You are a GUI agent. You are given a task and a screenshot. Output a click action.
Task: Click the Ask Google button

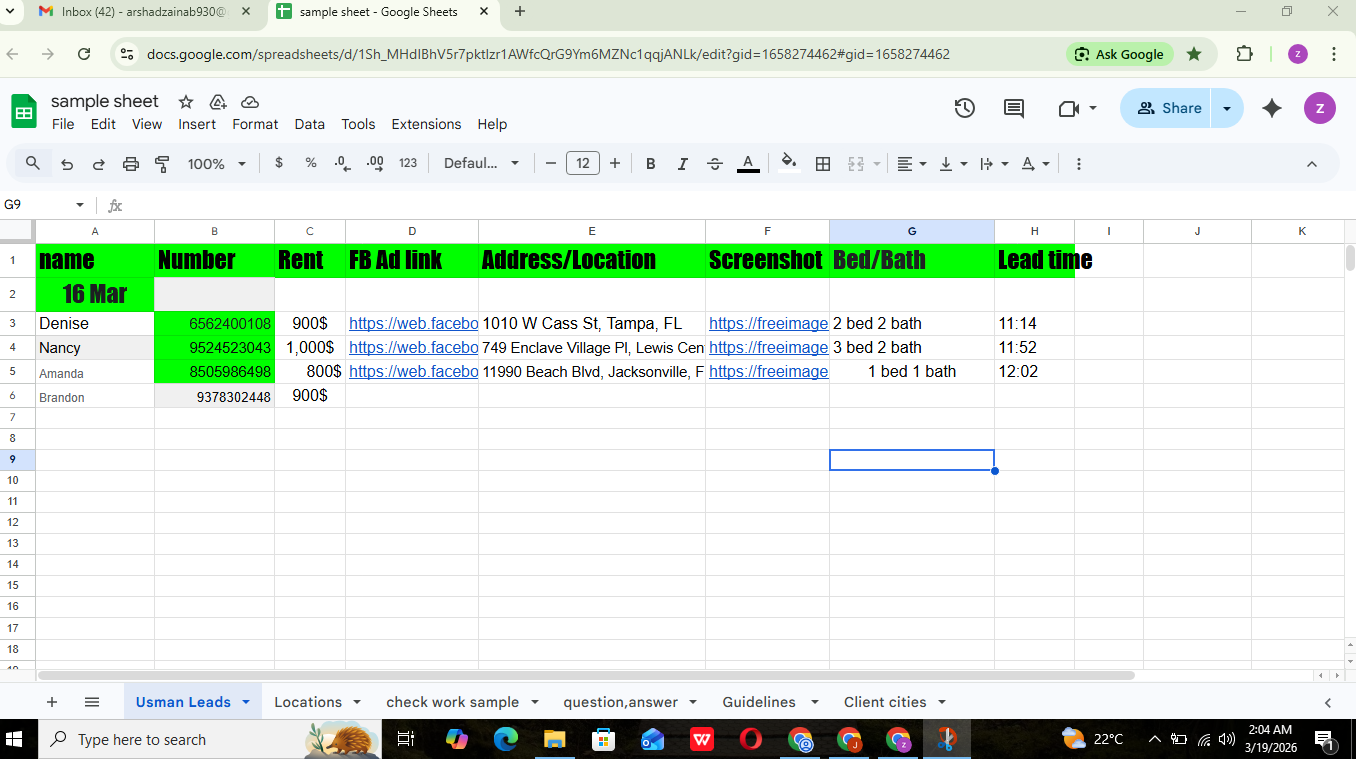tap(1119, 54)
